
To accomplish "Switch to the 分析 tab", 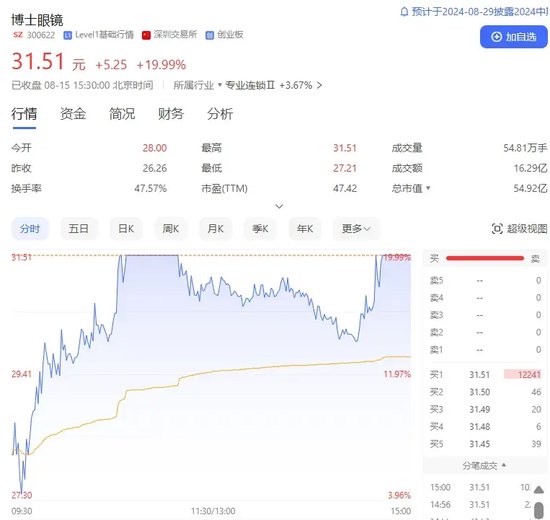I will (220, 114).
